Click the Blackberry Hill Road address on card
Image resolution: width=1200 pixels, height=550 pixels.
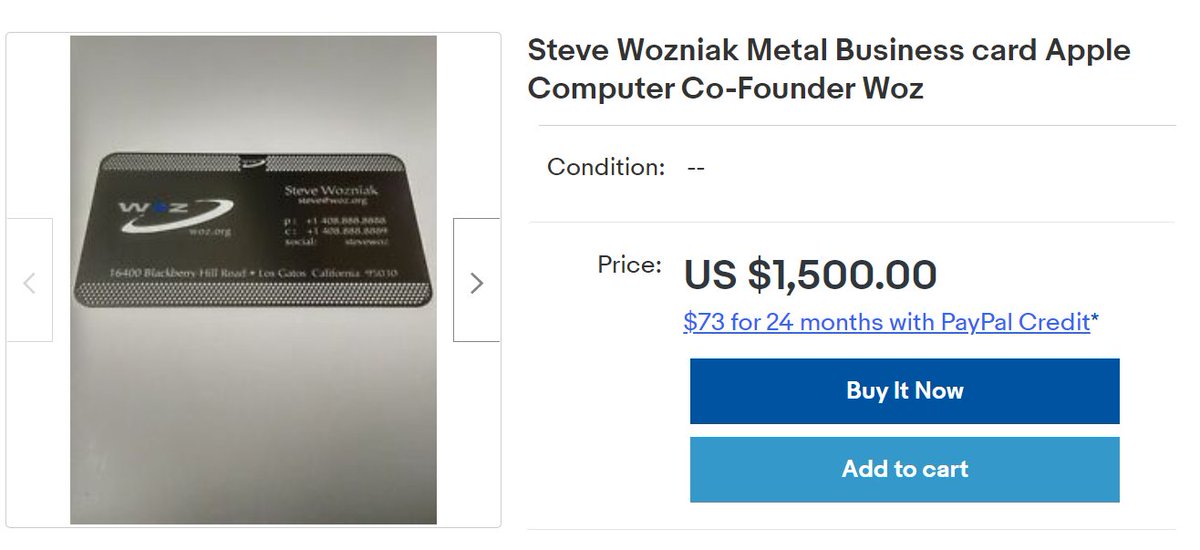click(x=252, y=272)
